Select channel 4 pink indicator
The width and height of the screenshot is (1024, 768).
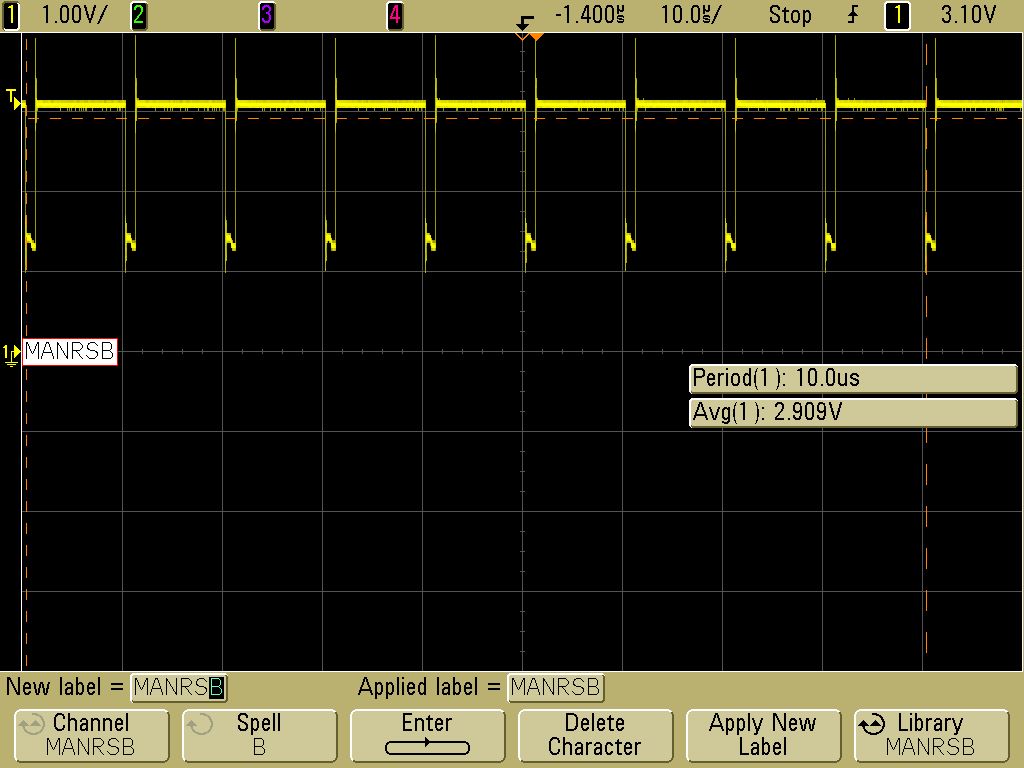[394, 15]
